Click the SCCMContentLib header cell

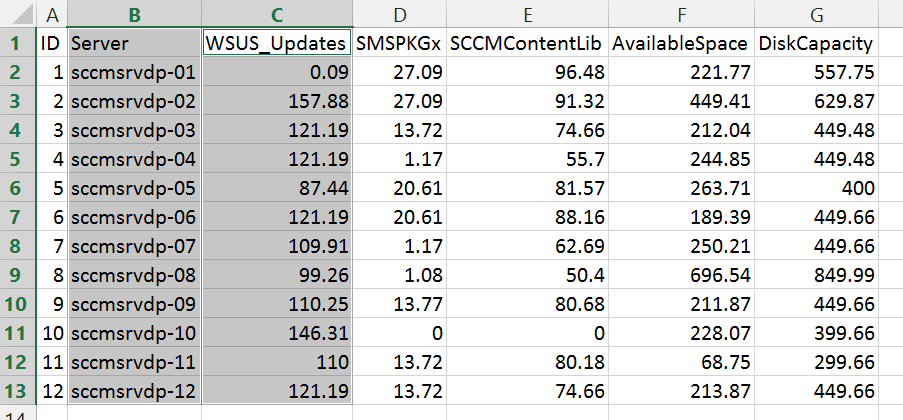[526, 43]
